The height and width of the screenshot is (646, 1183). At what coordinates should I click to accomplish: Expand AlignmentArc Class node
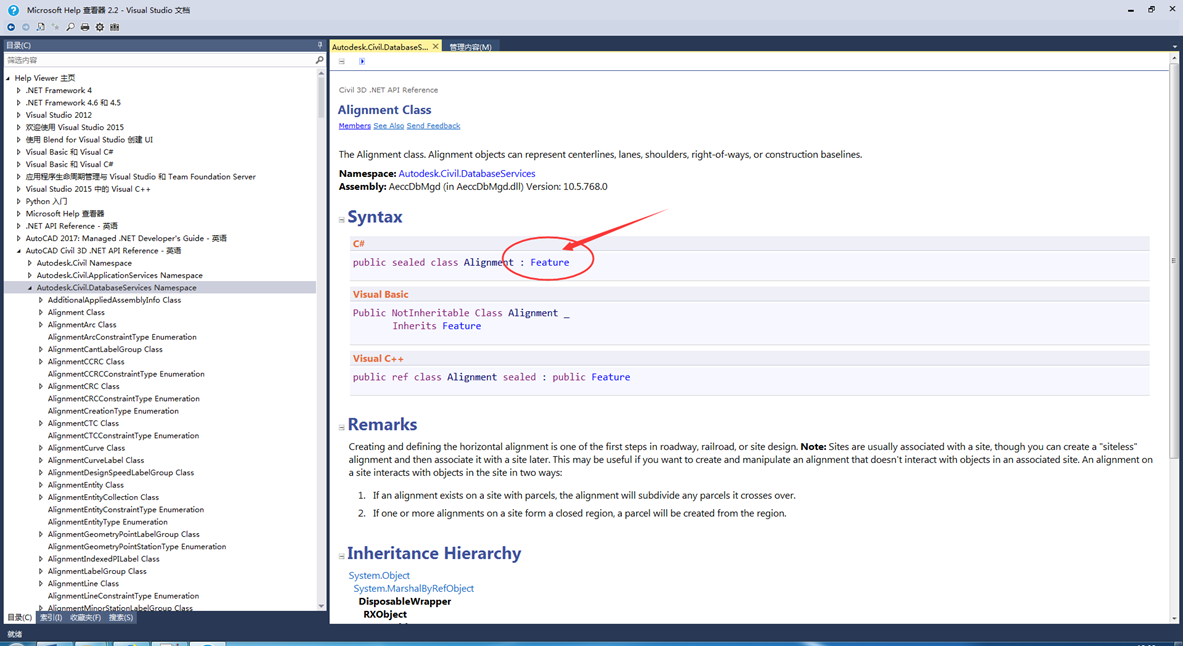click(41, 325)
